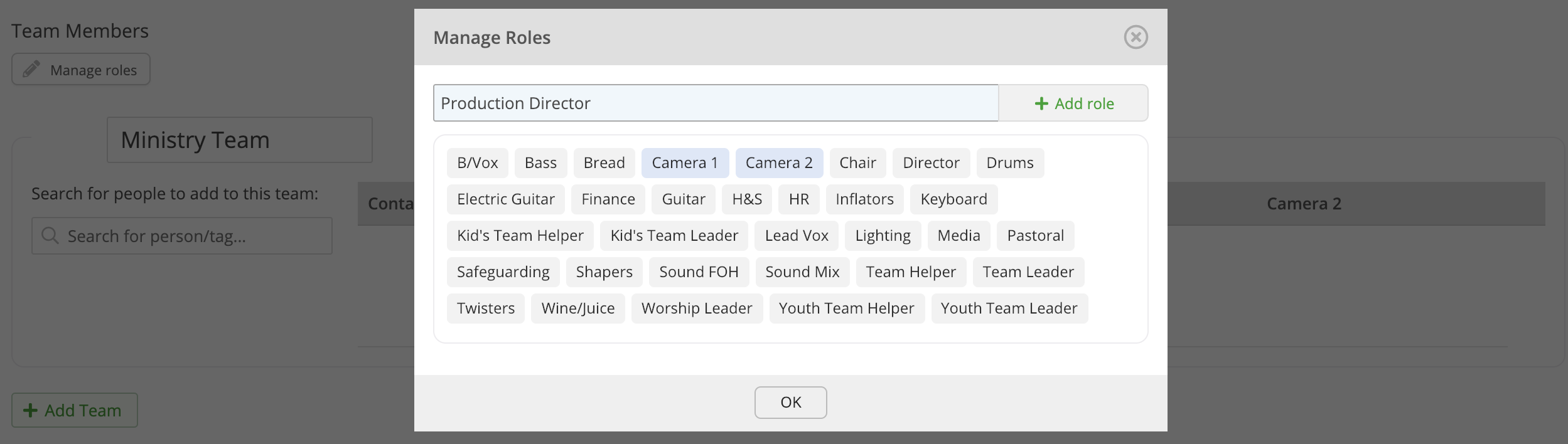Toggle the Camera 2 role
The width and height of the screenshot is (1568, 444).
pyautogui.click(x=779, y=163)
